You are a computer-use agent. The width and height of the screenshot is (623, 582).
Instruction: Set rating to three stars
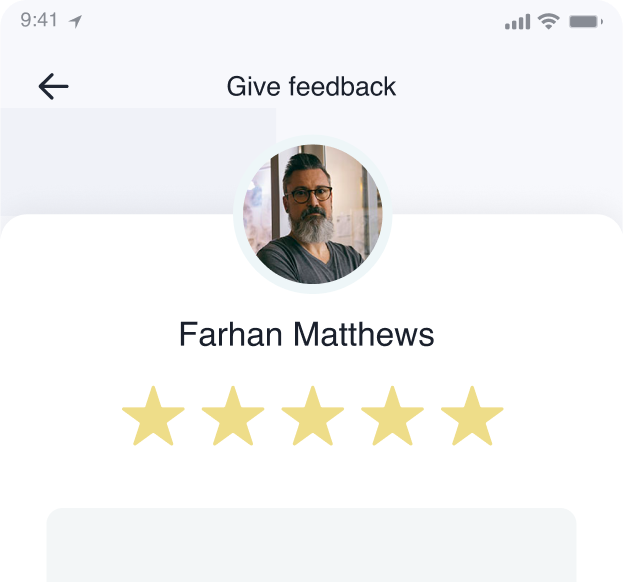pyautogui.click(x=313, y=416)
